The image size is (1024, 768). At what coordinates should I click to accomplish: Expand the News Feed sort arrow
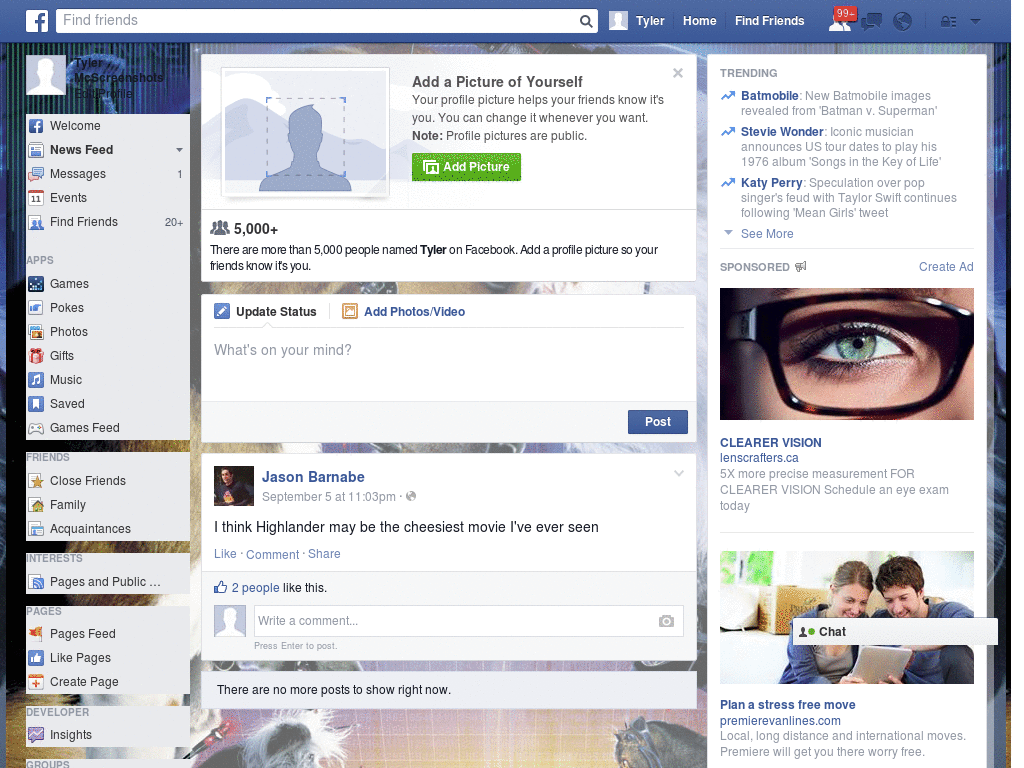click(x=179, y=150)
